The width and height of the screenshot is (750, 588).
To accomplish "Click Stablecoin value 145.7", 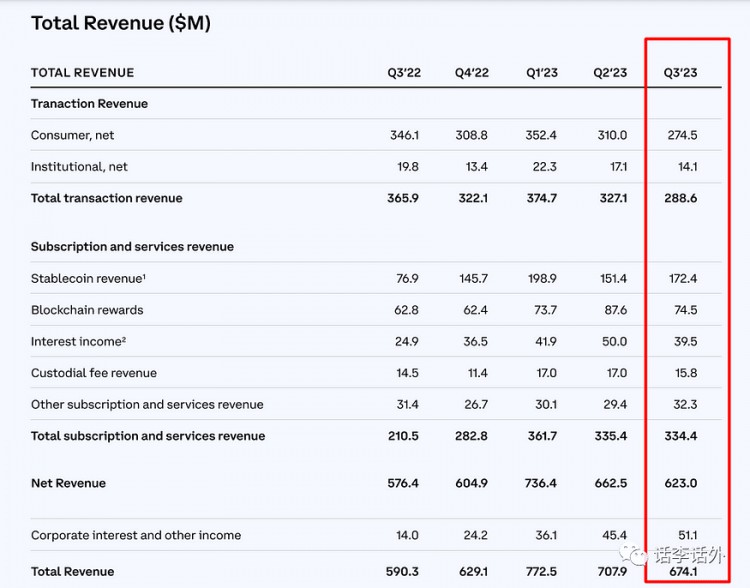I will click(474, 278).
